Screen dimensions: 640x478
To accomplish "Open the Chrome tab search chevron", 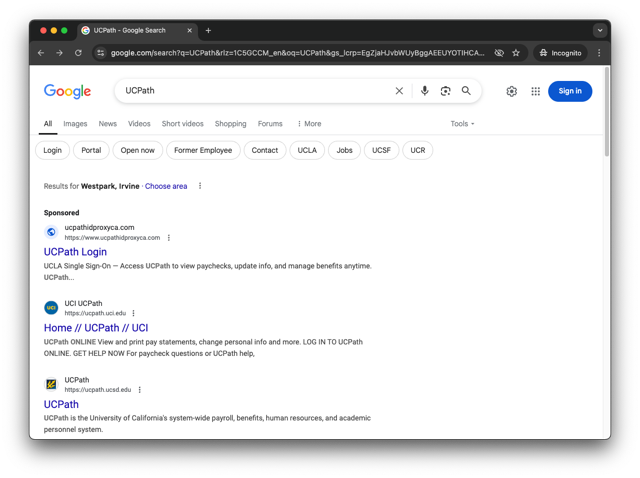I will click(600, 30).
